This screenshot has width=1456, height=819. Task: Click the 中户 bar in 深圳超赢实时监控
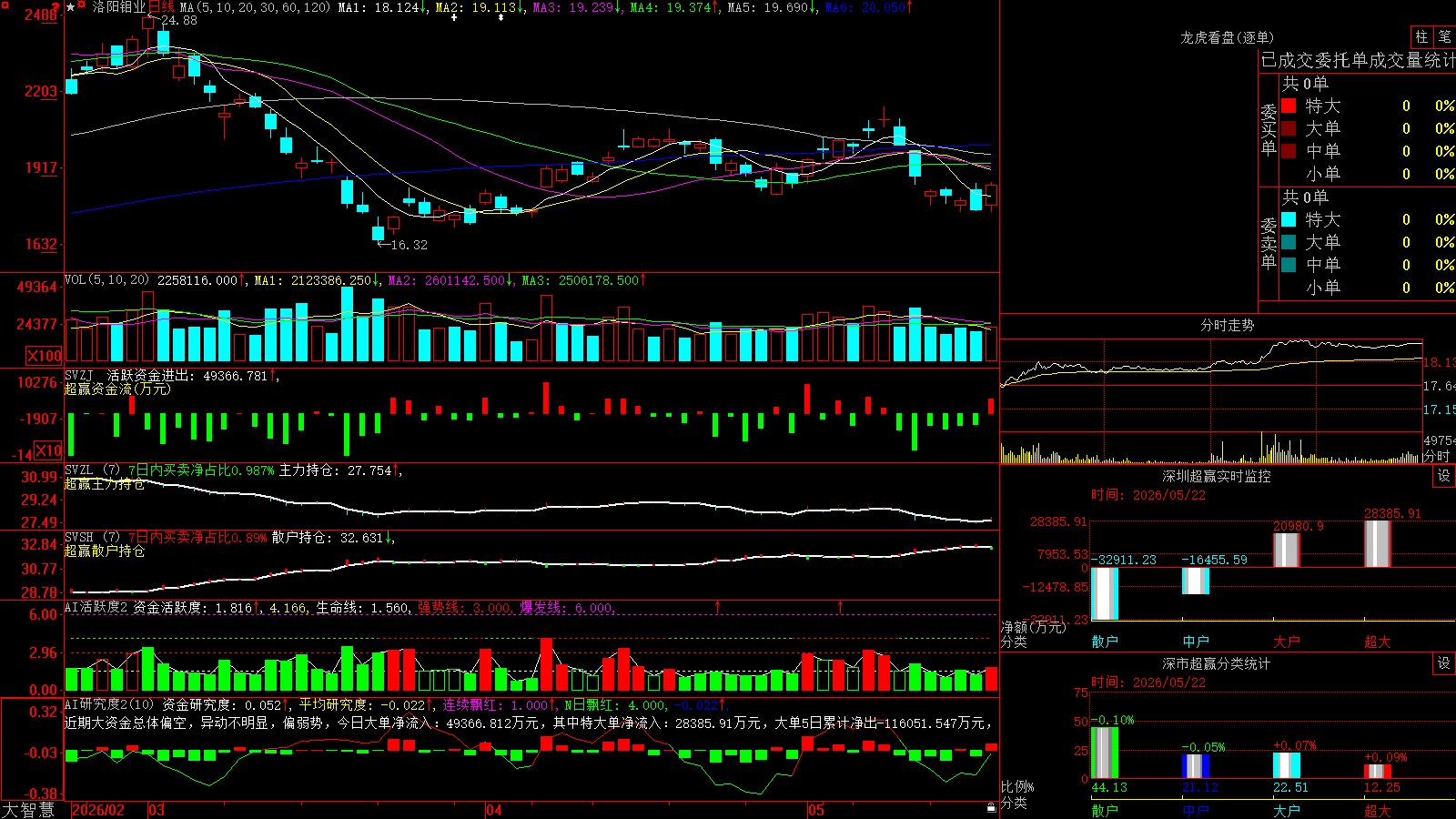[x=1195, y=581]
